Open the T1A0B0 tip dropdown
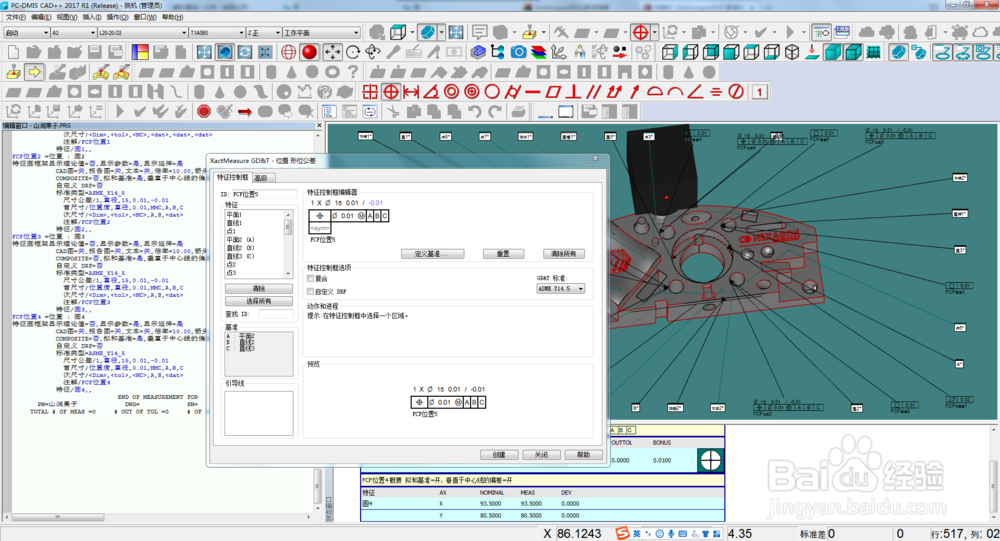The image size is (1000, 541). tap(217, 33)
